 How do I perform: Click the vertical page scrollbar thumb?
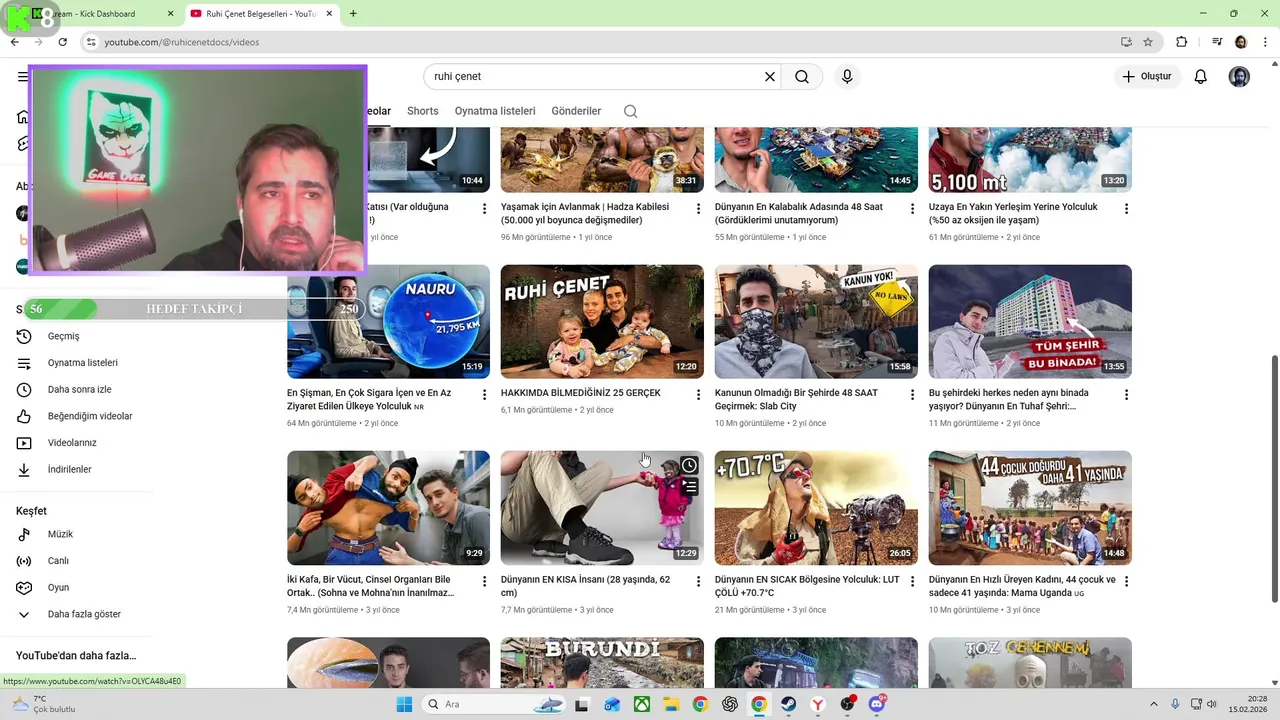(x=1274, y=478)
